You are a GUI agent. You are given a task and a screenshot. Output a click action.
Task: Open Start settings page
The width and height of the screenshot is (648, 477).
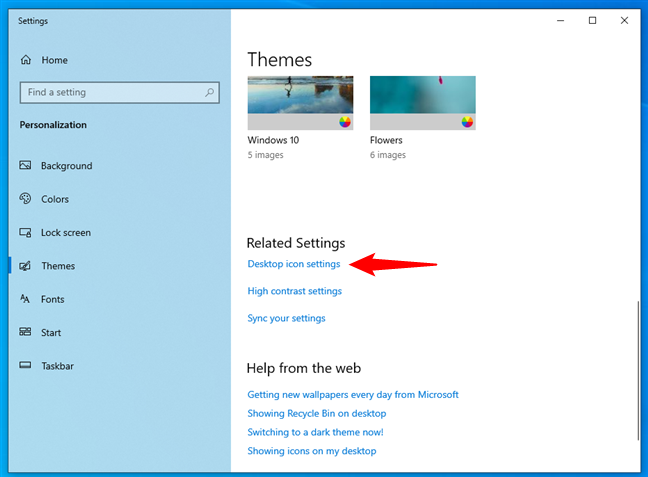pyautogui.click(x=51, y=333)
